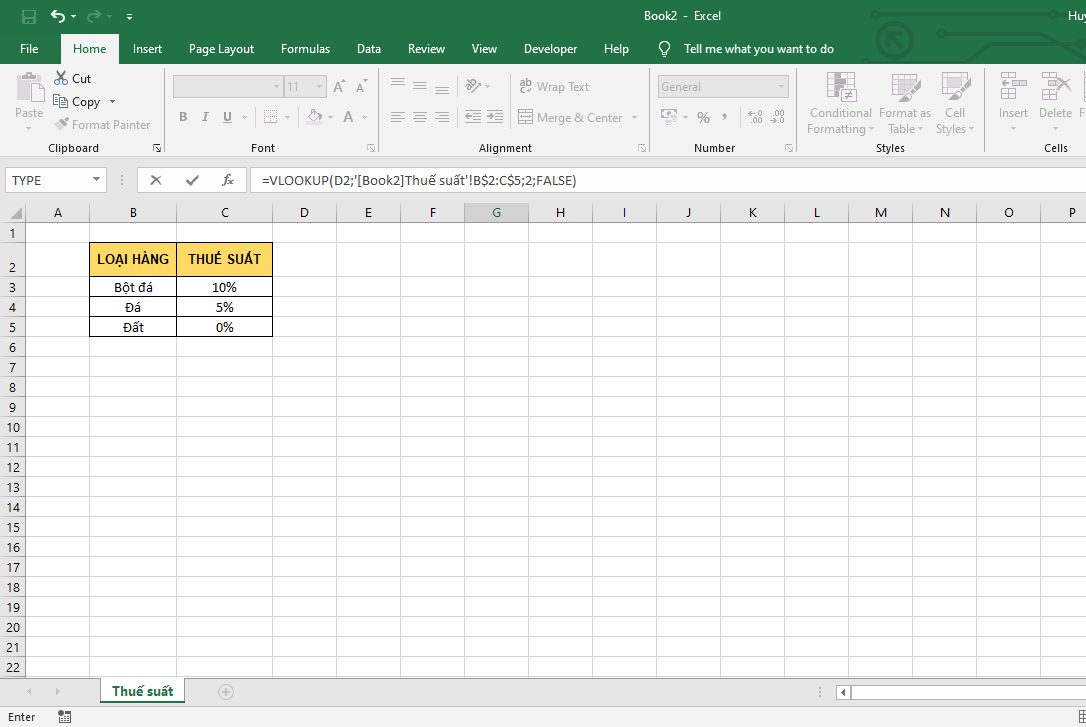Click the Save icon in title bar
The width and height of the screenshot is (1086, 727).
coord(28,16)
